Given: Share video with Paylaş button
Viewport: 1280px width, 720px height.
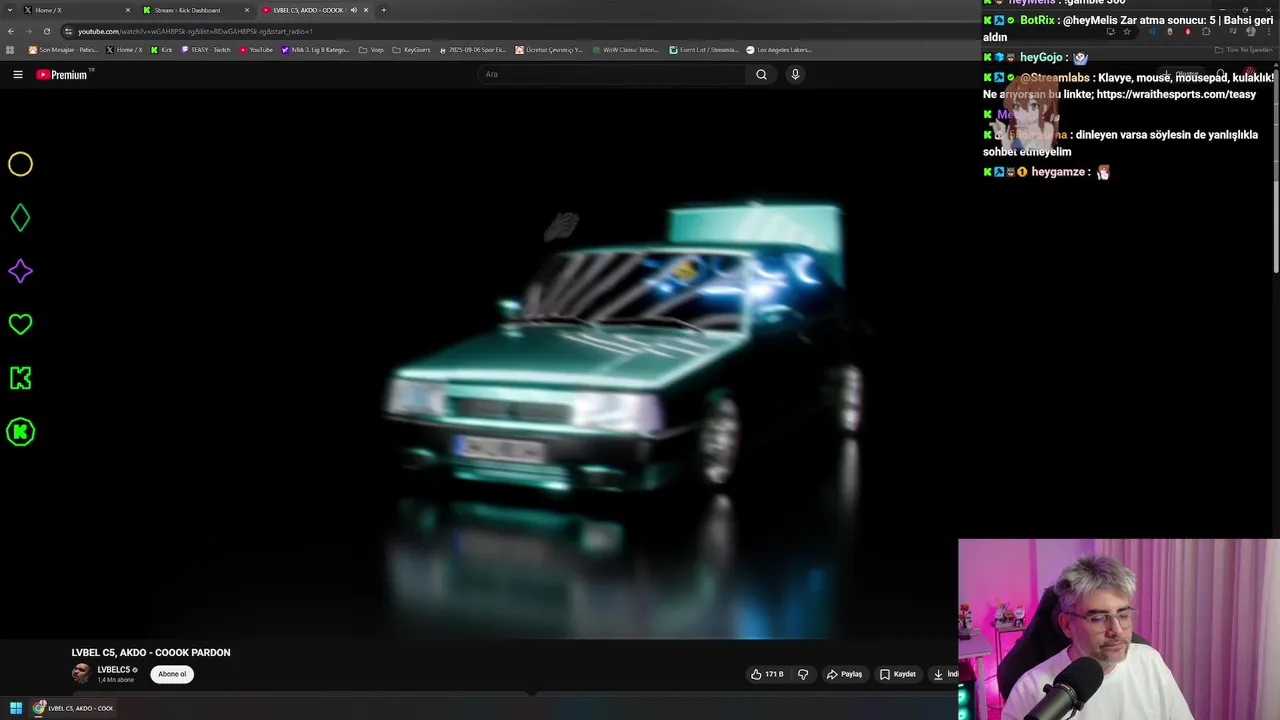Looking at the screenshot, I should [844, 674].
